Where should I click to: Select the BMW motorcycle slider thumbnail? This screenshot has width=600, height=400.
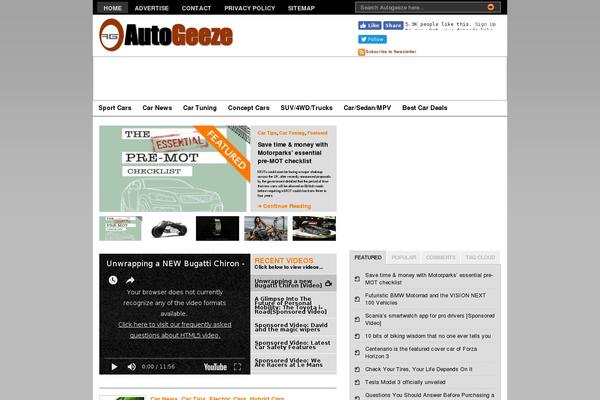[169, 229]
